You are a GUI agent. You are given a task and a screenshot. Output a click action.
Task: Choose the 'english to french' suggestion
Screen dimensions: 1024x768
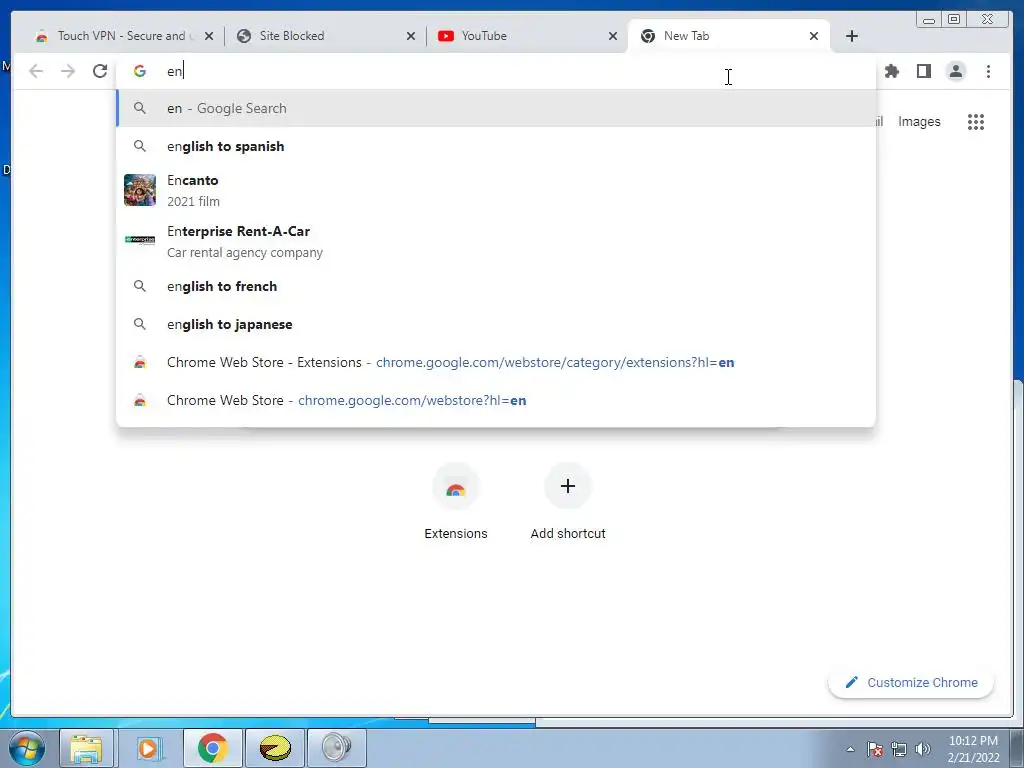[496, 286]
